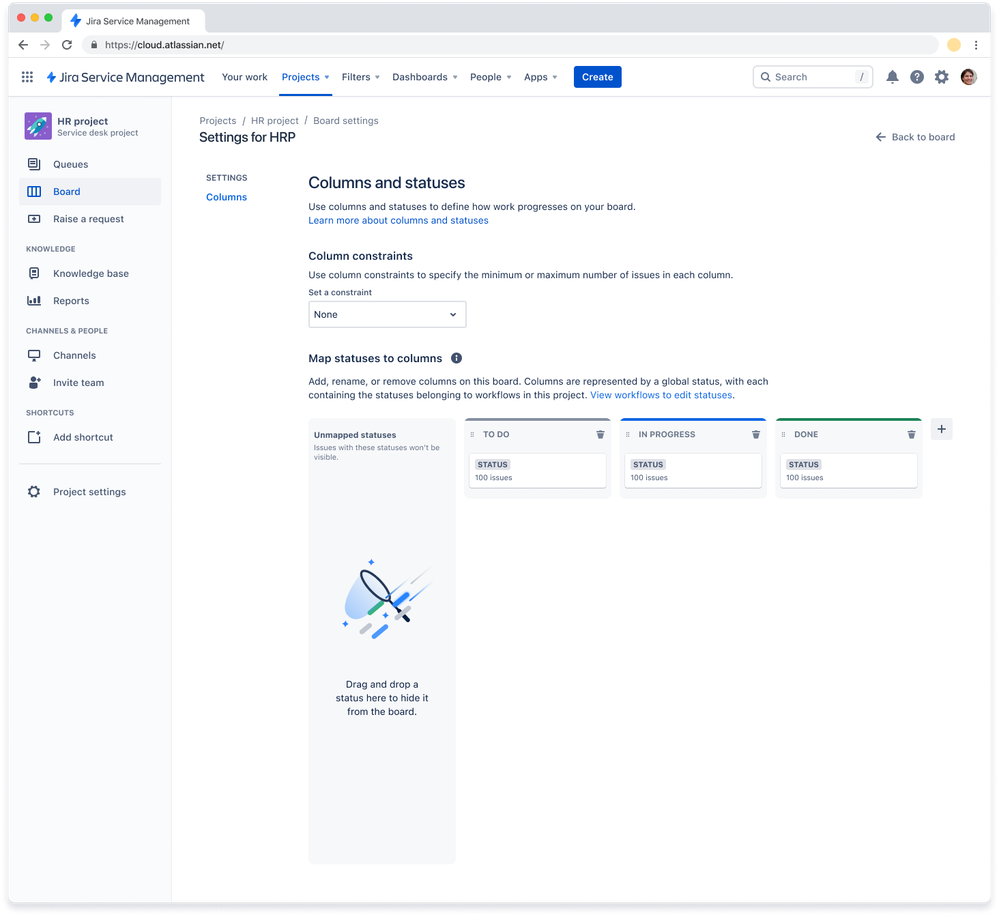
Task: Click Back to board
Action: point(915,137)
